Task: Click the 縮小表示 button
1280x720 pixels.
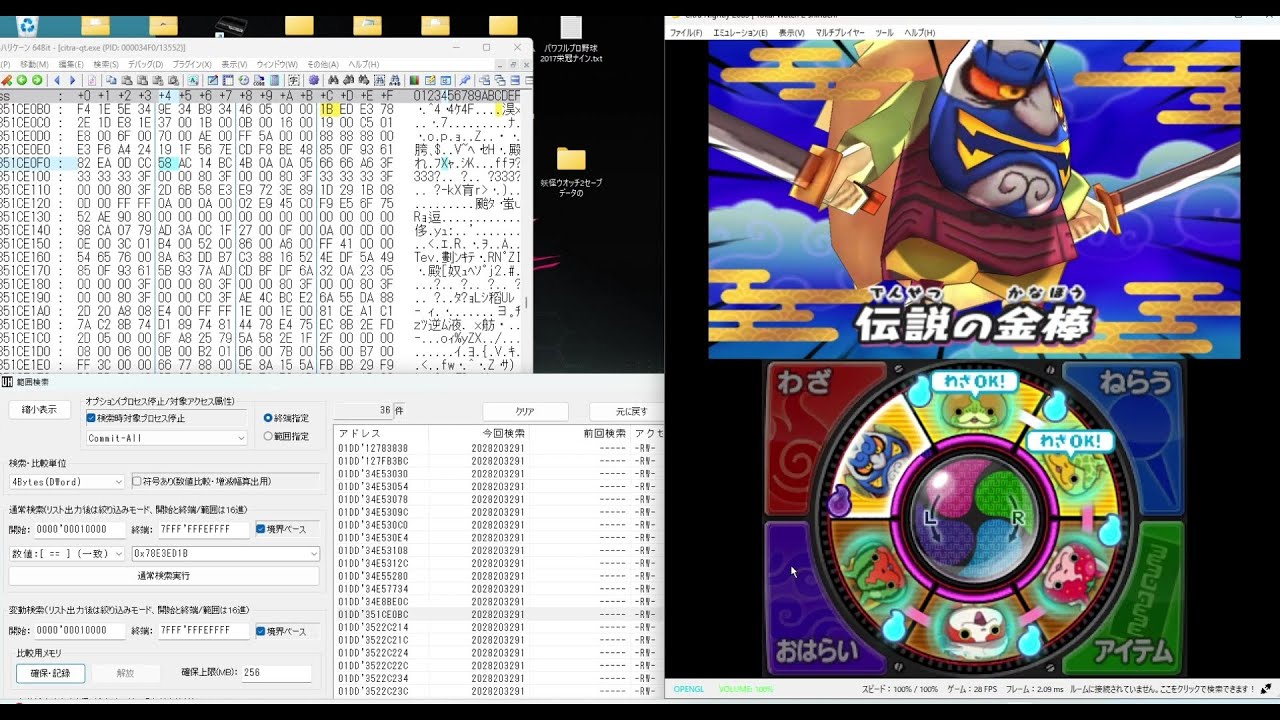Action: [x=40, y=409]
